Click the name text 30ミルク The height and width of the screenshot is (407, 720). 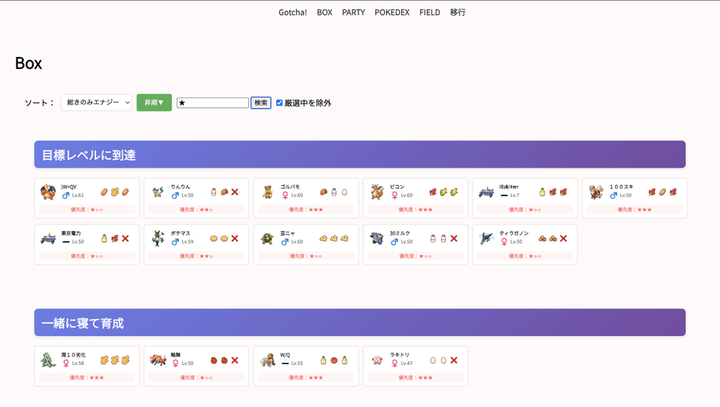pyautogui.click(x=399, y=233)
